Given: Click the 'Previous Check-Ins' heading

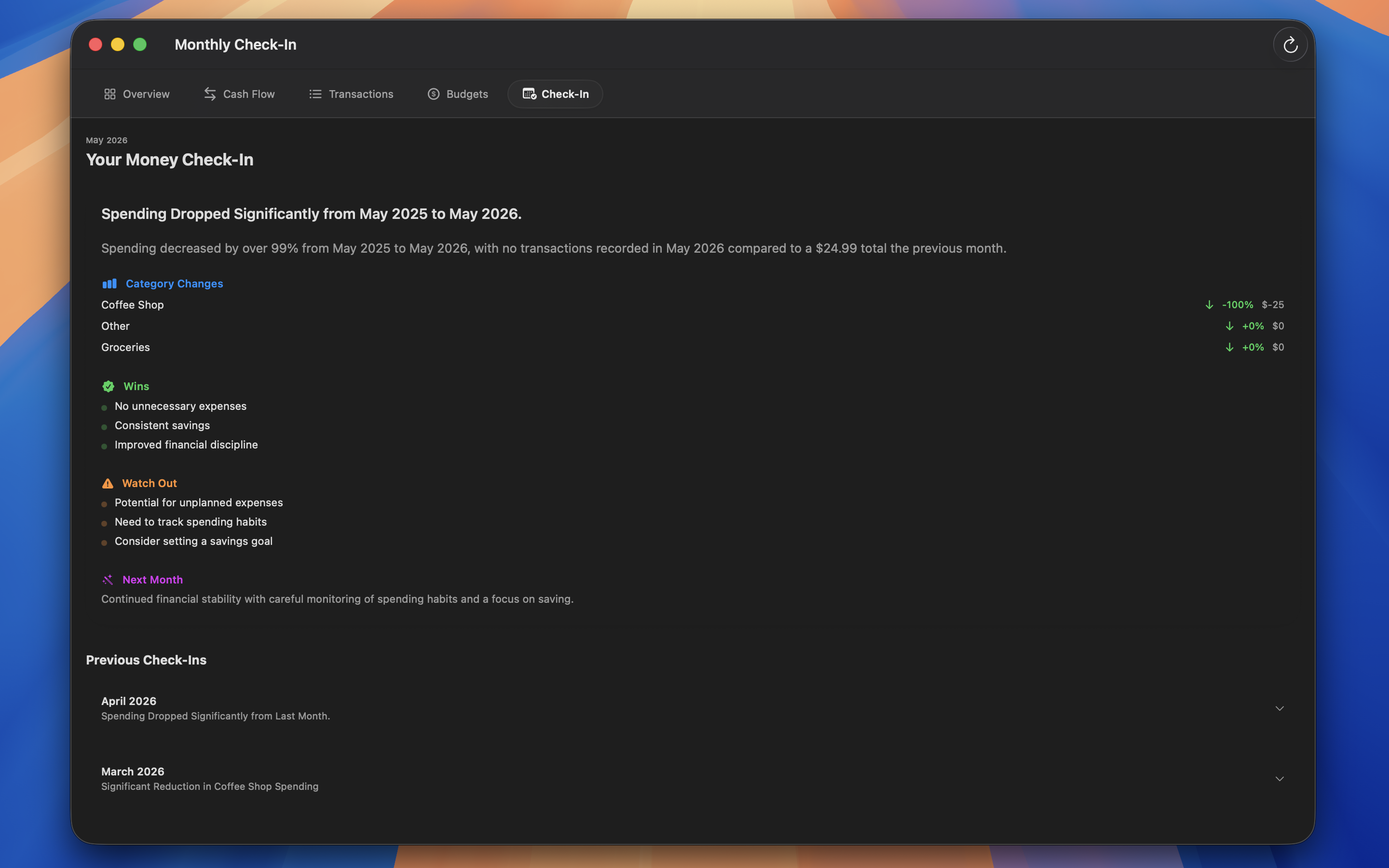Looking at the screenshot, I should [x=146, y=660].
